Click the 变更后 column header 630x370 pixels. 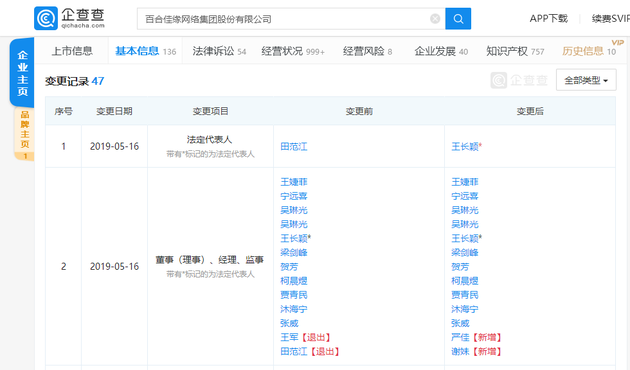click(x=530, y=111)
